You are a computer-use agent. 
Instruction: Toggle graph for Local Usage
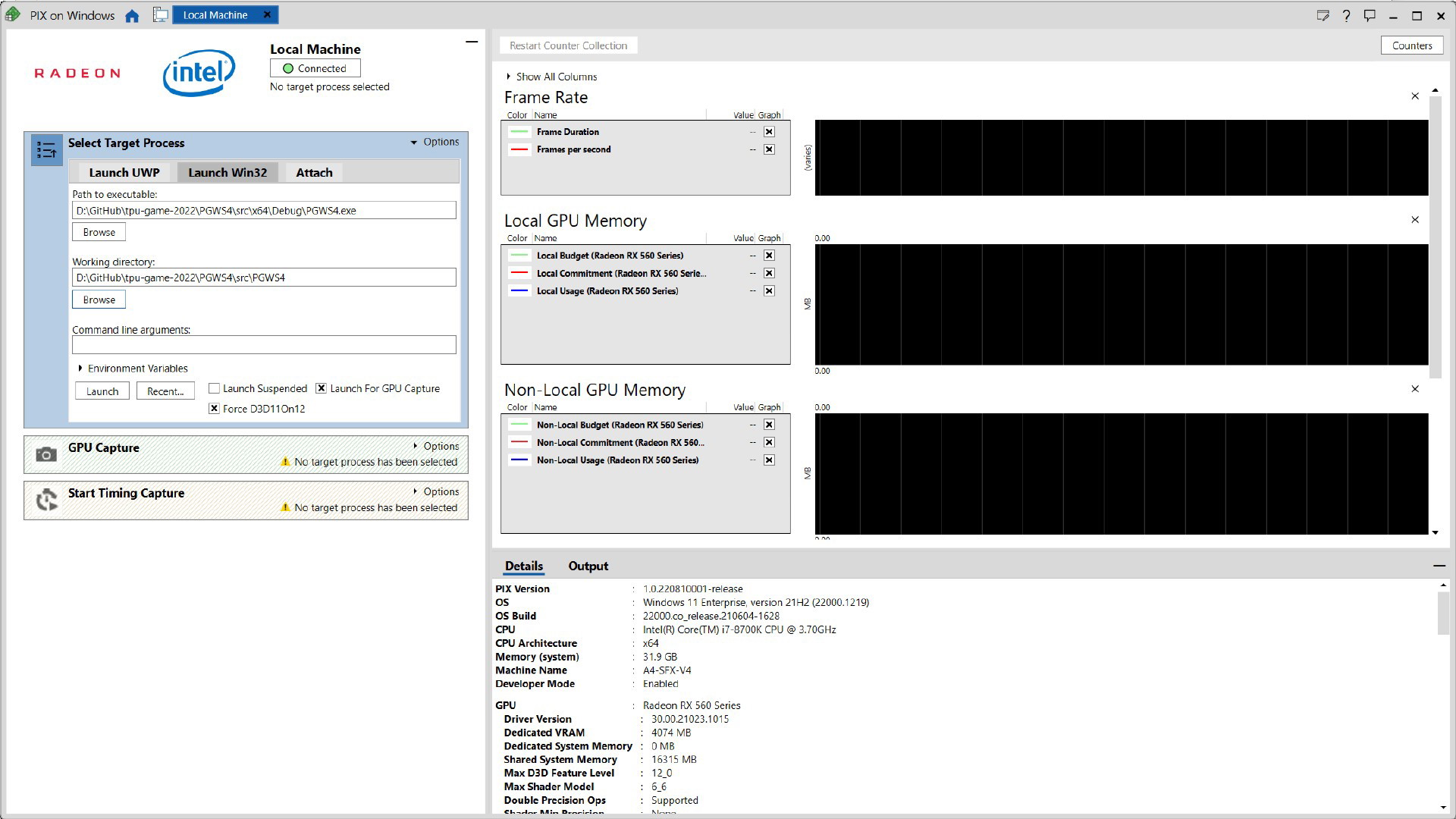tap(769, 291)
